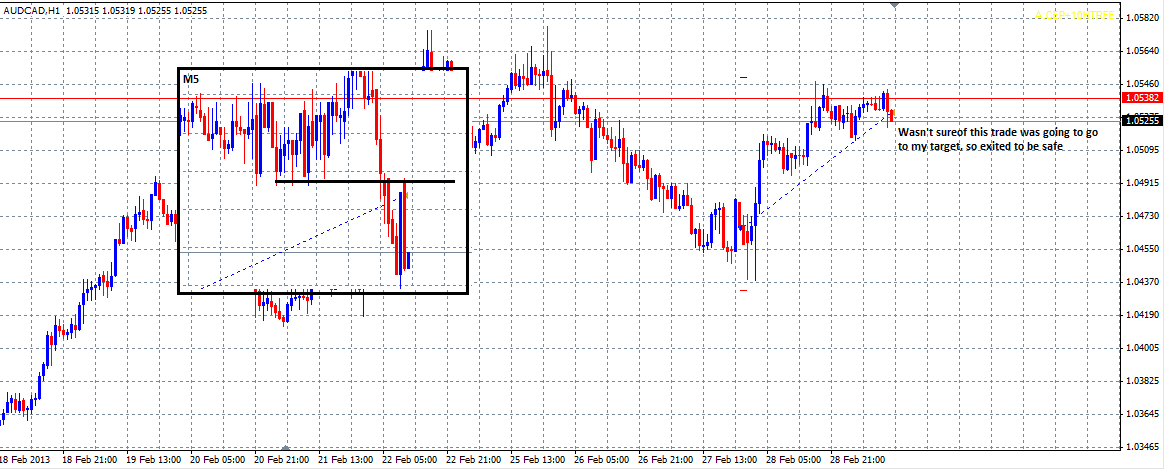Image resolution: width=1165 pixels, height=470 pixels.
Task: Select the thick black horizontal line inside box
Action: coord(365,181)
